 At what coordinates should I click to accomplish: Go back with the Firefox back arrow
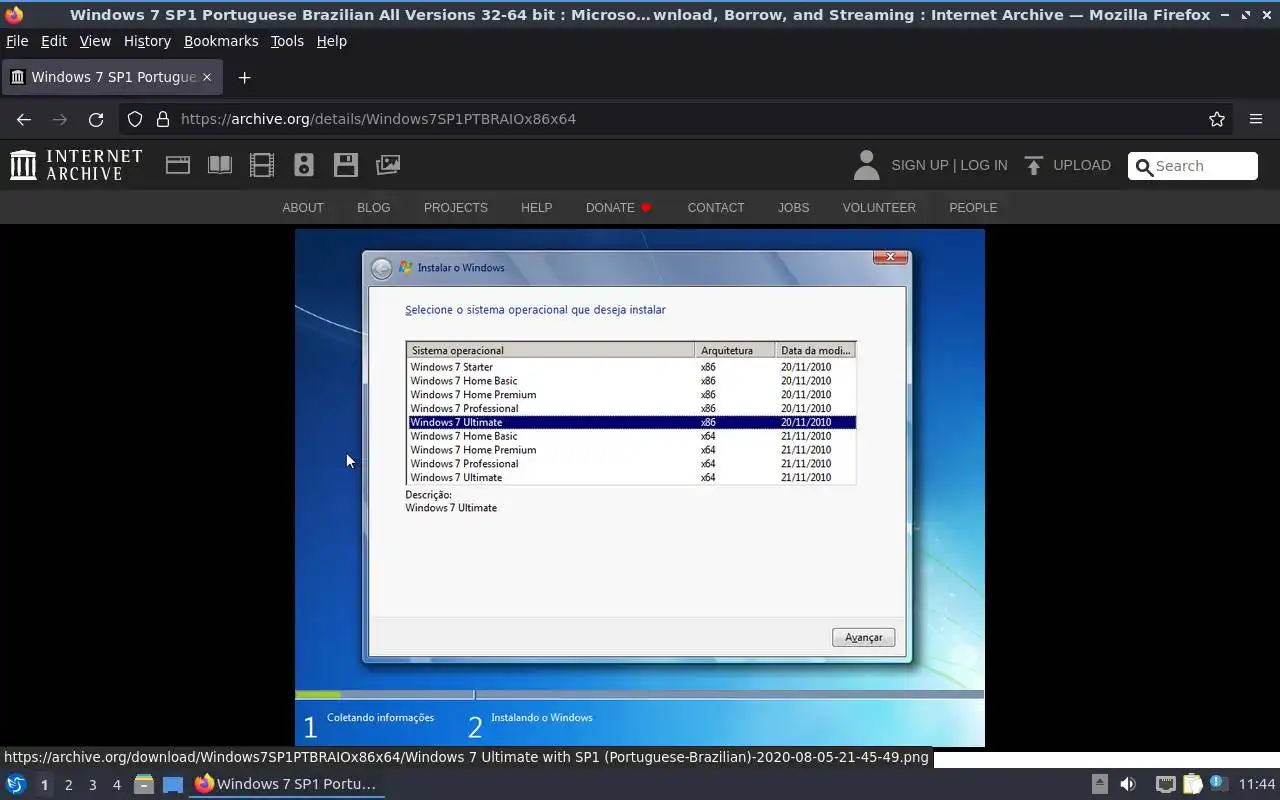click(24, 119)
